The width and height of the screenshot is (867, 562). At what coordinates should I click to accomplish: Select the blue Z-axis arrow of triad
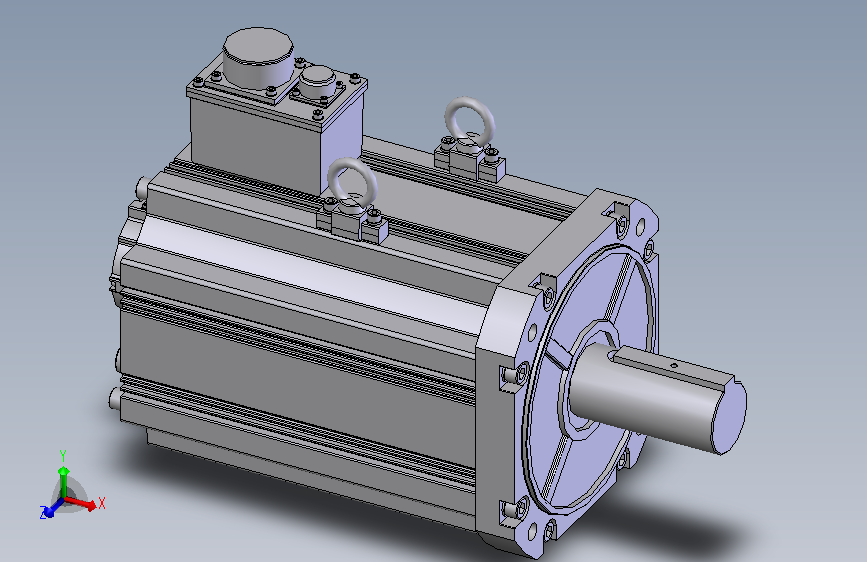53,507
